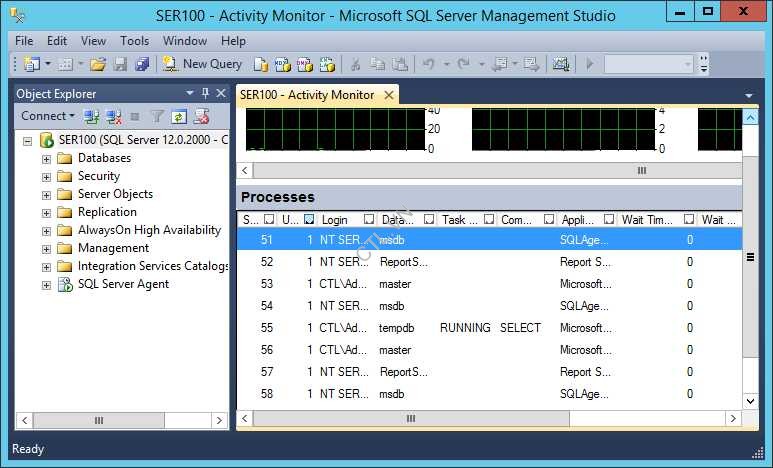The width and height of the screenshot is (773, 468).
Task: Open the File menu
Action: 24,41
